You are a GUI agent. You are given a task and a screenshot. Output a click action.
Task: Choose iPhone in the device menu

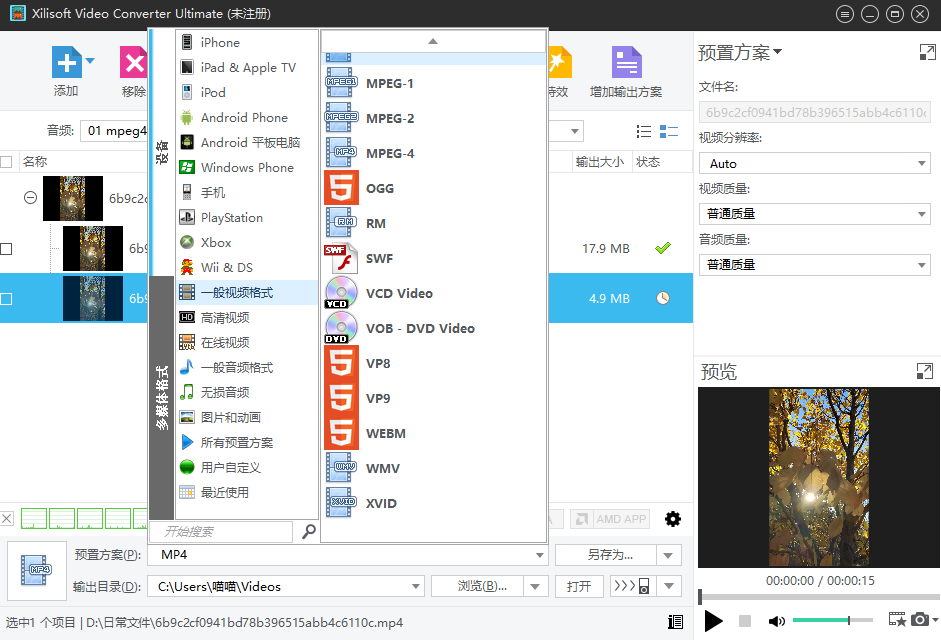click(x=221, y=41)
